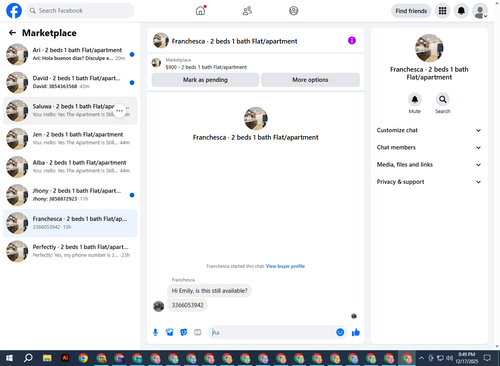
Task: Open the emoji picker in message box
Action: click(340, 332)
